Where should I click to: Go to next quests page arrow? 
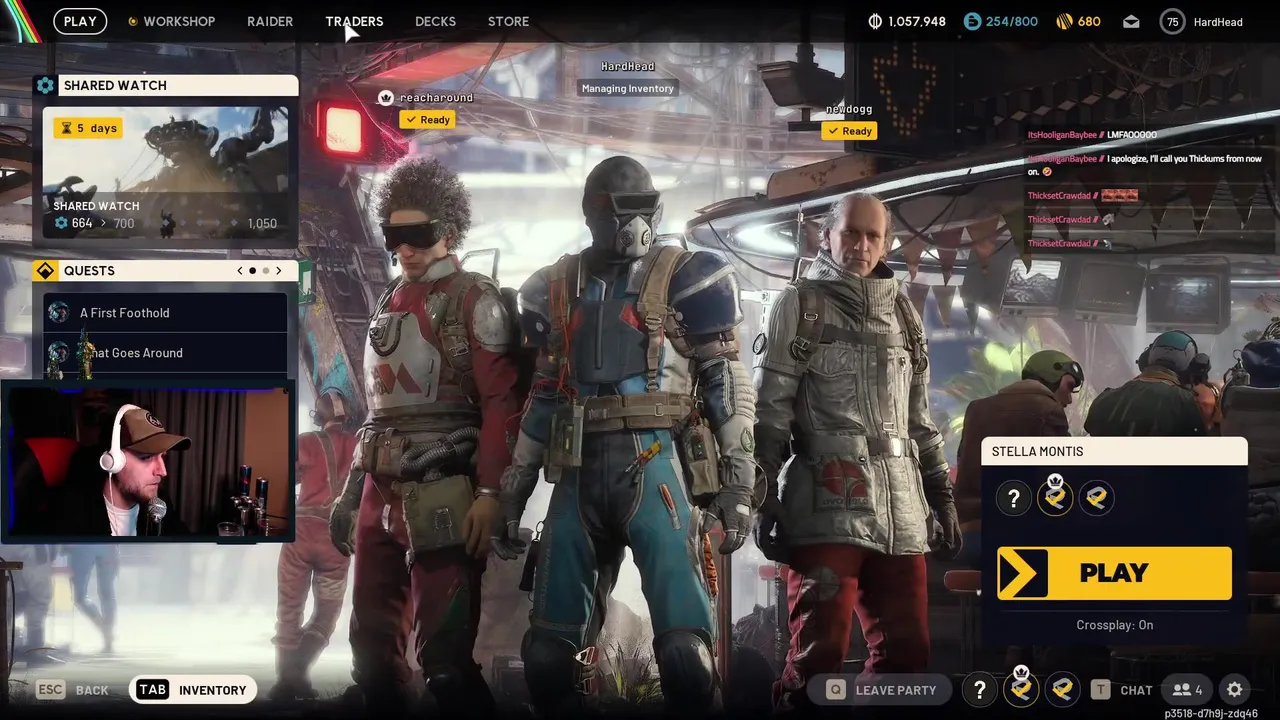pyautogui.click(x=278, y=271)
